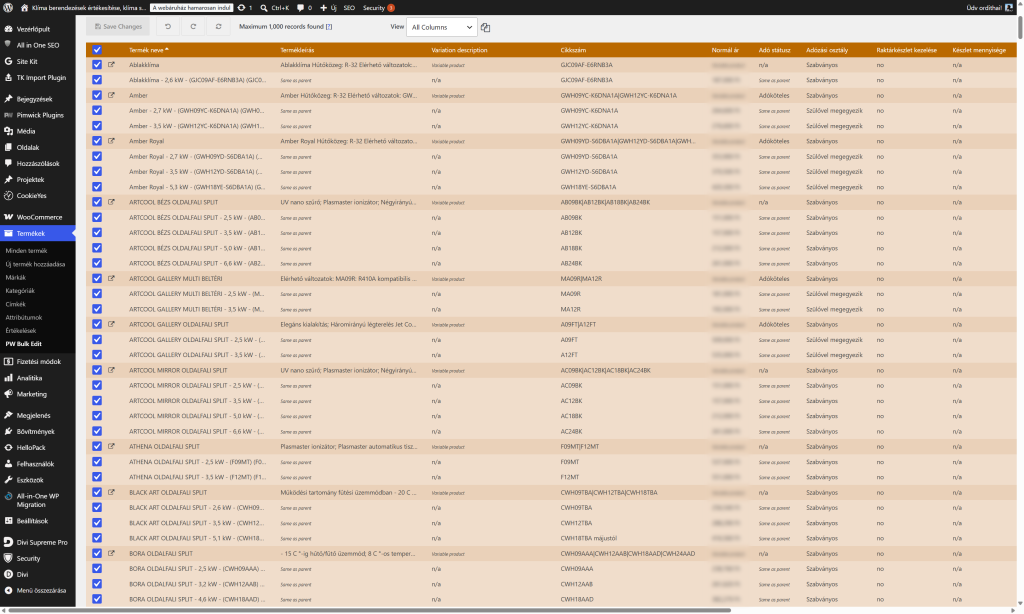1024x614 pixels.
Task: Uncheck BORA OLDALFALI SPLIT parent checkbox
Action: point(97,554)
